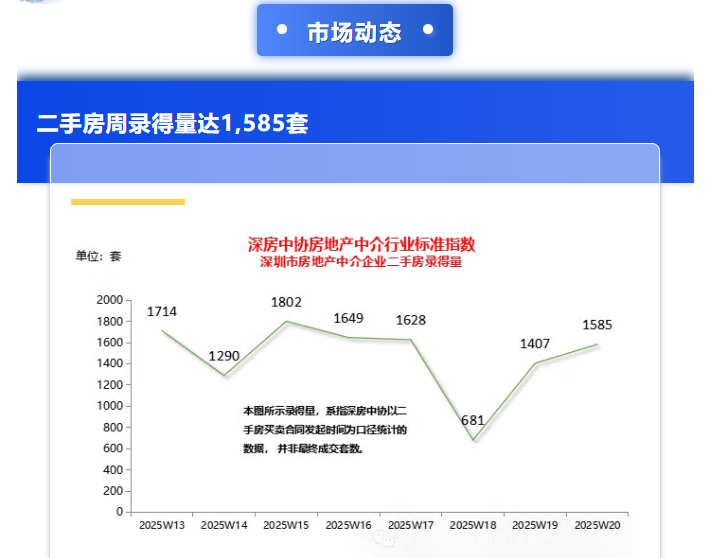The width and height of the screenshot is (715, 558).
Task: Select the red chart title 深房中协房地产中介行业标准指数
Action: [x=361, y=244]
